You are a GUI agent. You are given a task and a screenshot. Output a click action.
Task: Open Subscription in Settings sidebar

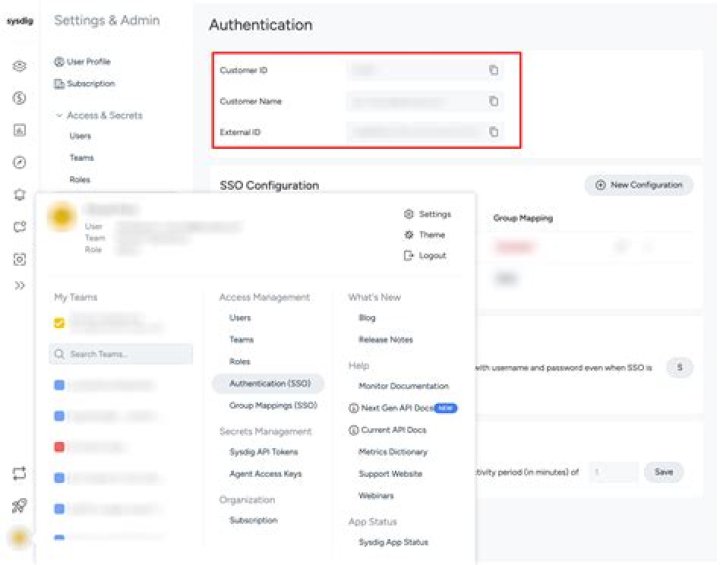click(84, 84)
